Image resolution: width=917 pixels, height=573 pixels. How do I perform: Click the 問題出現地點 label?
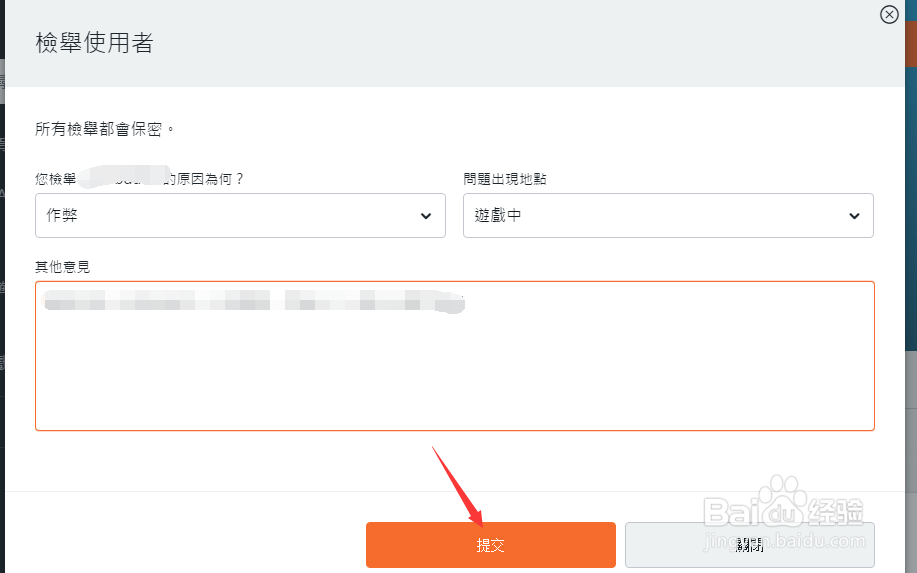point(505,179)
